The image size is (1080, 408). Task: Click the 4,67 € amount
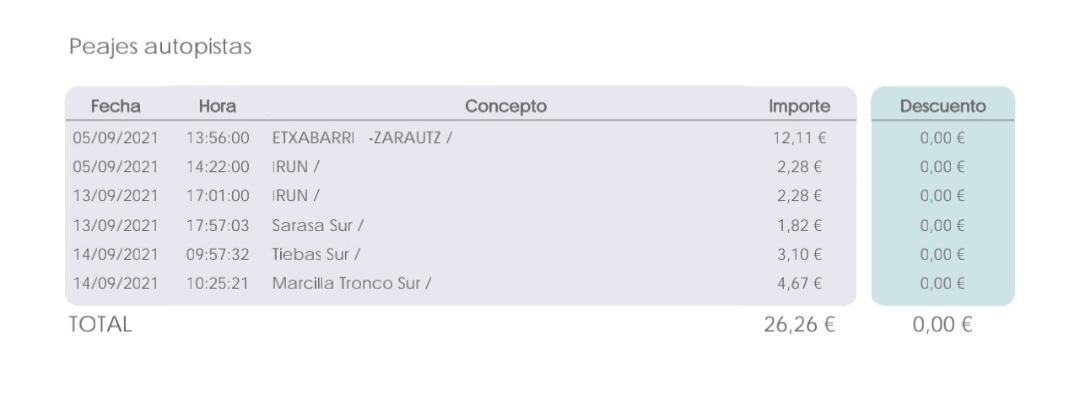(x=800, y=283)
